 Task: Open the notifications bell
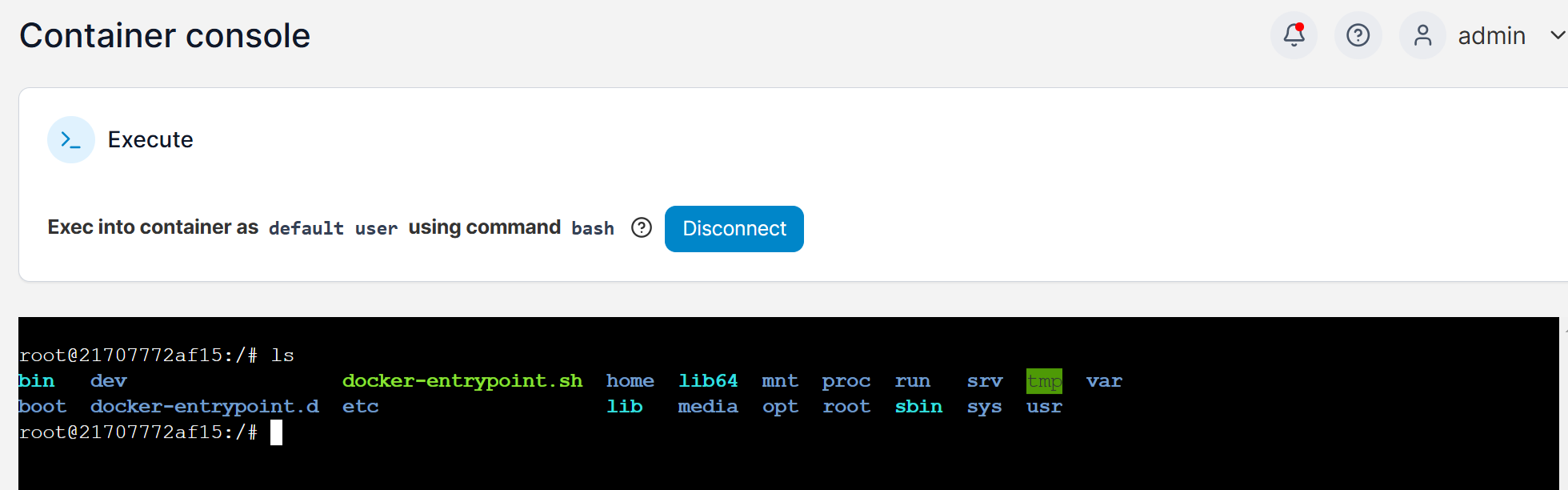[1294, 35]
